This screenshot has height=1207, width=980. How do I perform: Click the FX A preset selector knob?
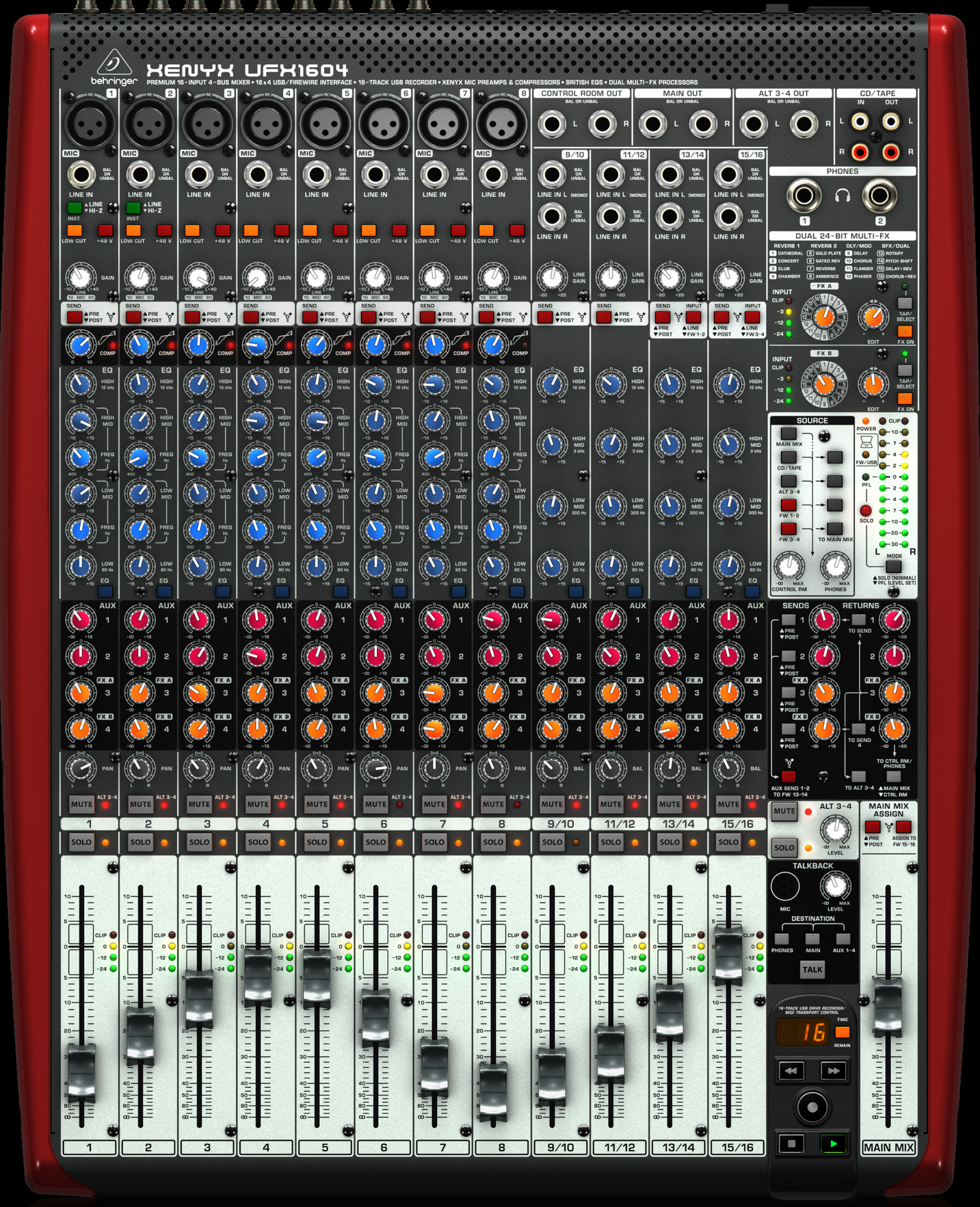[825, 317]
